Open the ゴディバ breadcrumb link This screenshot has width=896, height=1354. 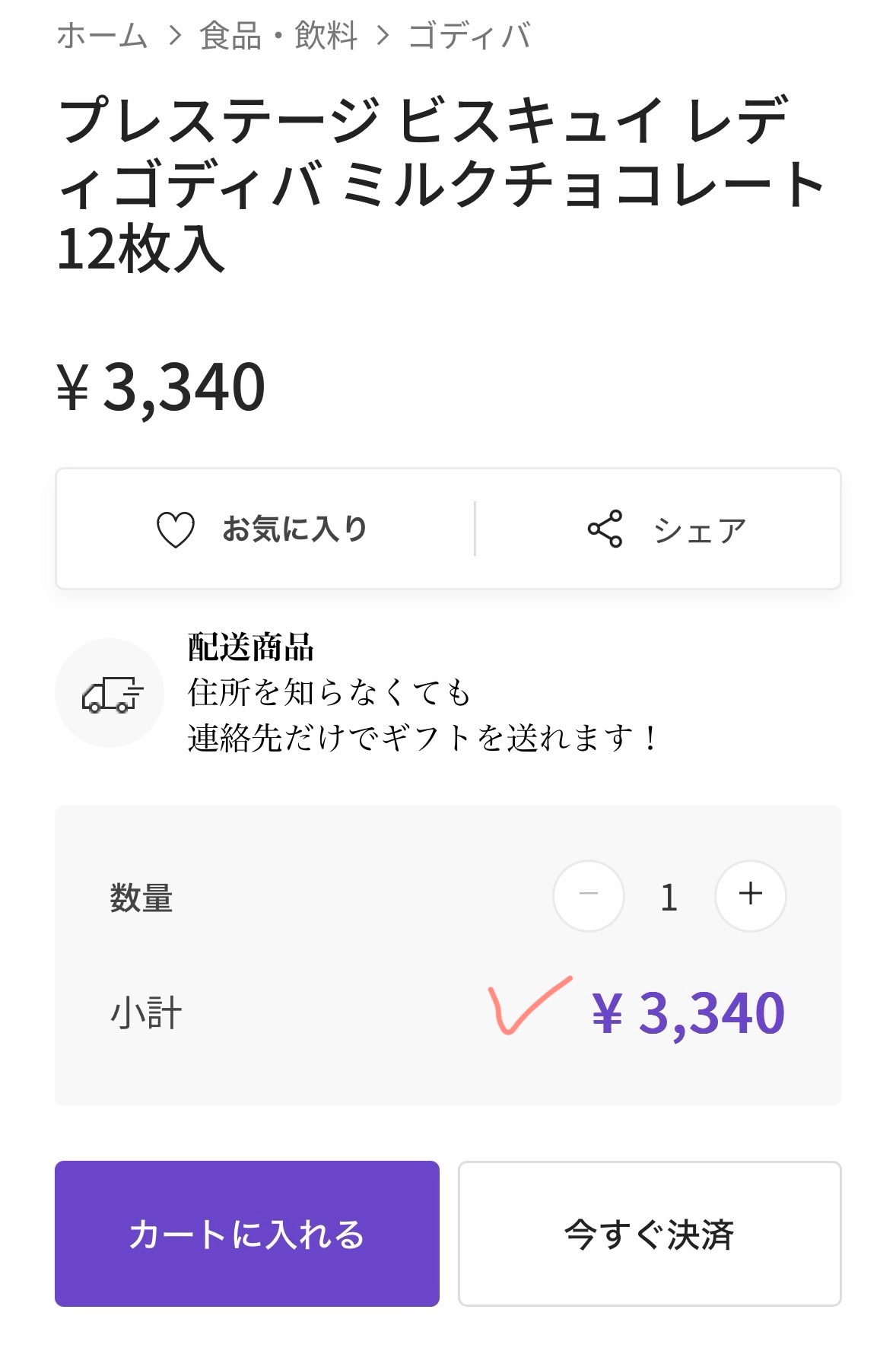pos(469,36)
